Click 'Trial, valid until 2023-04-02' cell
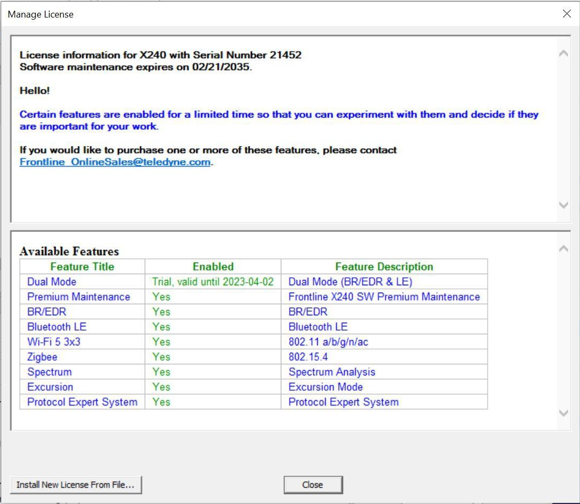Viewport: 580px width, 504px height. click(x=213, y=281)
